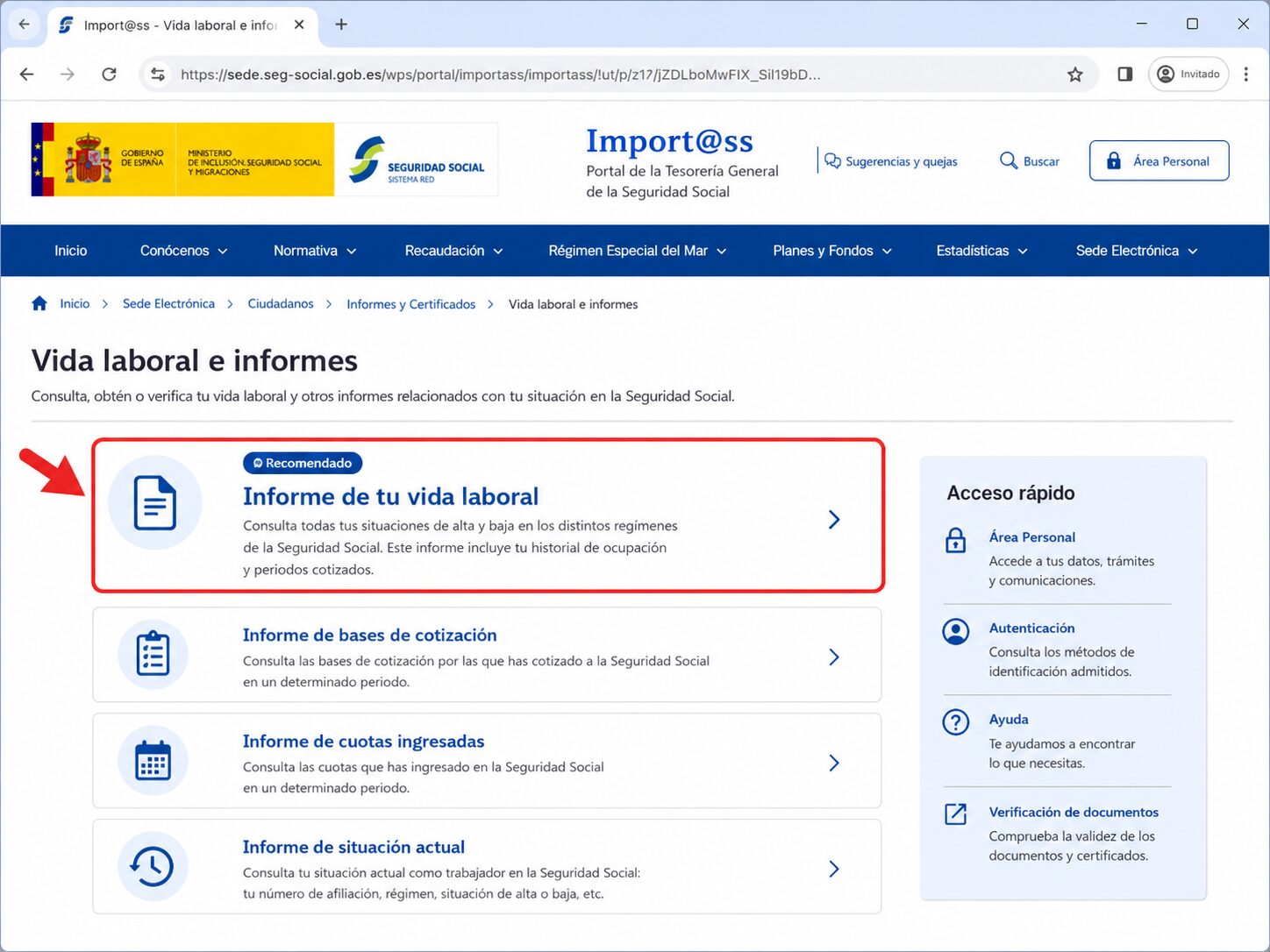Go to Ciudadanos breadcrumb link

(281, 303)
